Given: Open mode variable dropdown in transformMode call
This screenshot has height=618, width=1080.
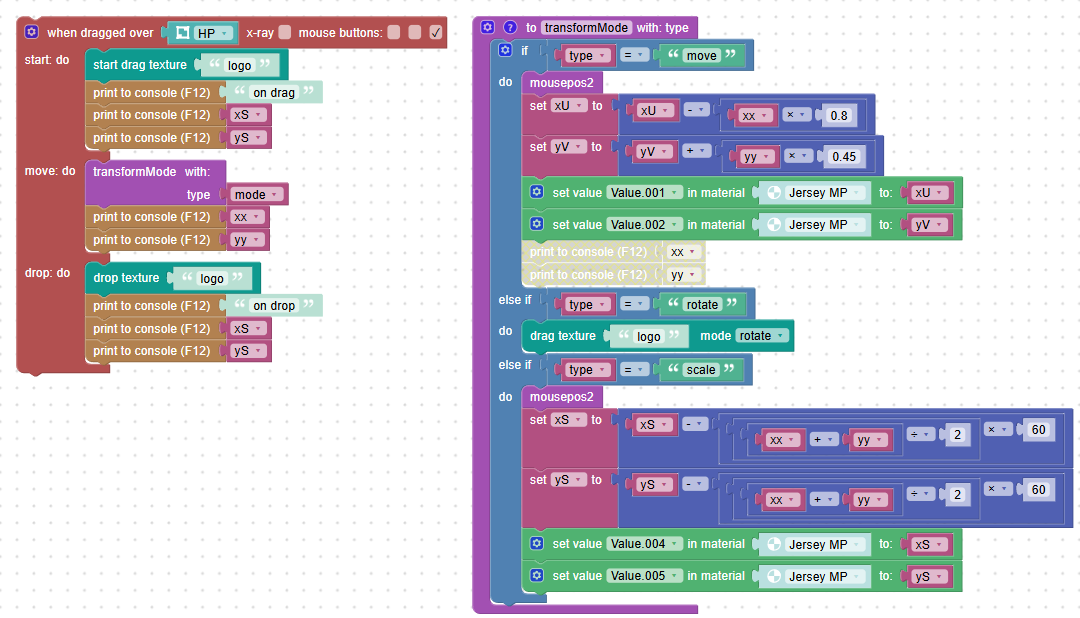Looking at the screenshot, I should 256,194.
